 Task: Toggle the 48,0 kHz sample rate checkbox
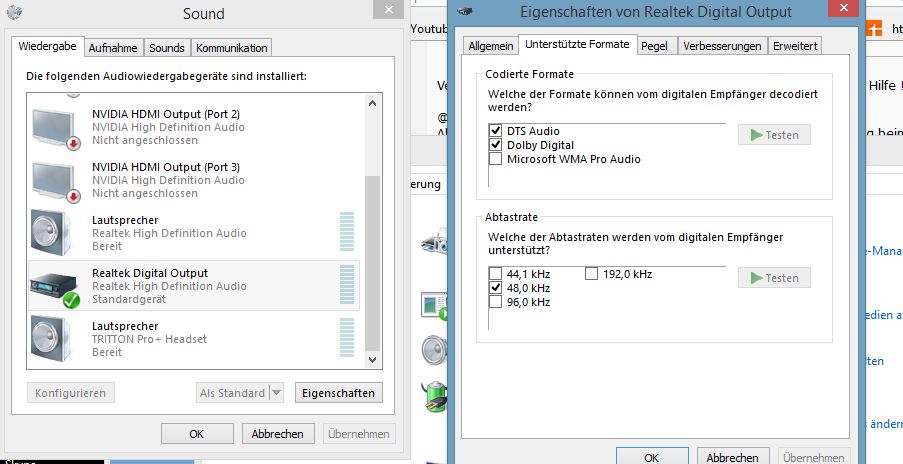click(x=495, y=287)
